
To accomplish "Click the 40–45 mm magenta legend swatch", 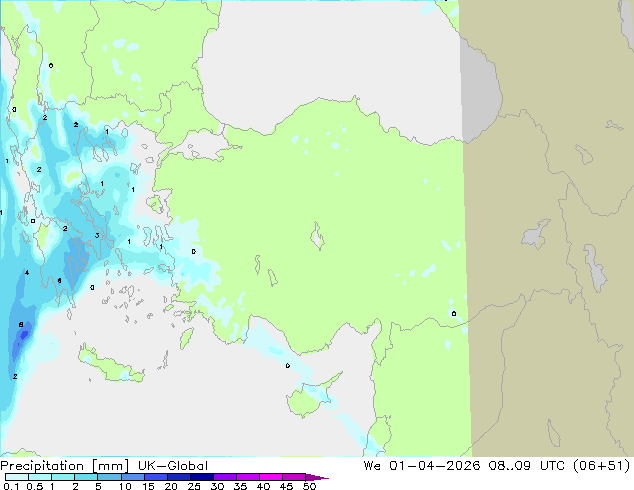I will (271, 477).
